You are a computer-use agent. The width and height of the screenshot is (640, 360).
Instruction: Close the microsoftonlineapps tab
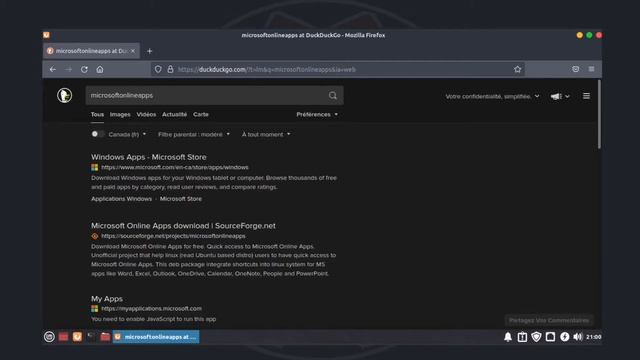[133, 51]
